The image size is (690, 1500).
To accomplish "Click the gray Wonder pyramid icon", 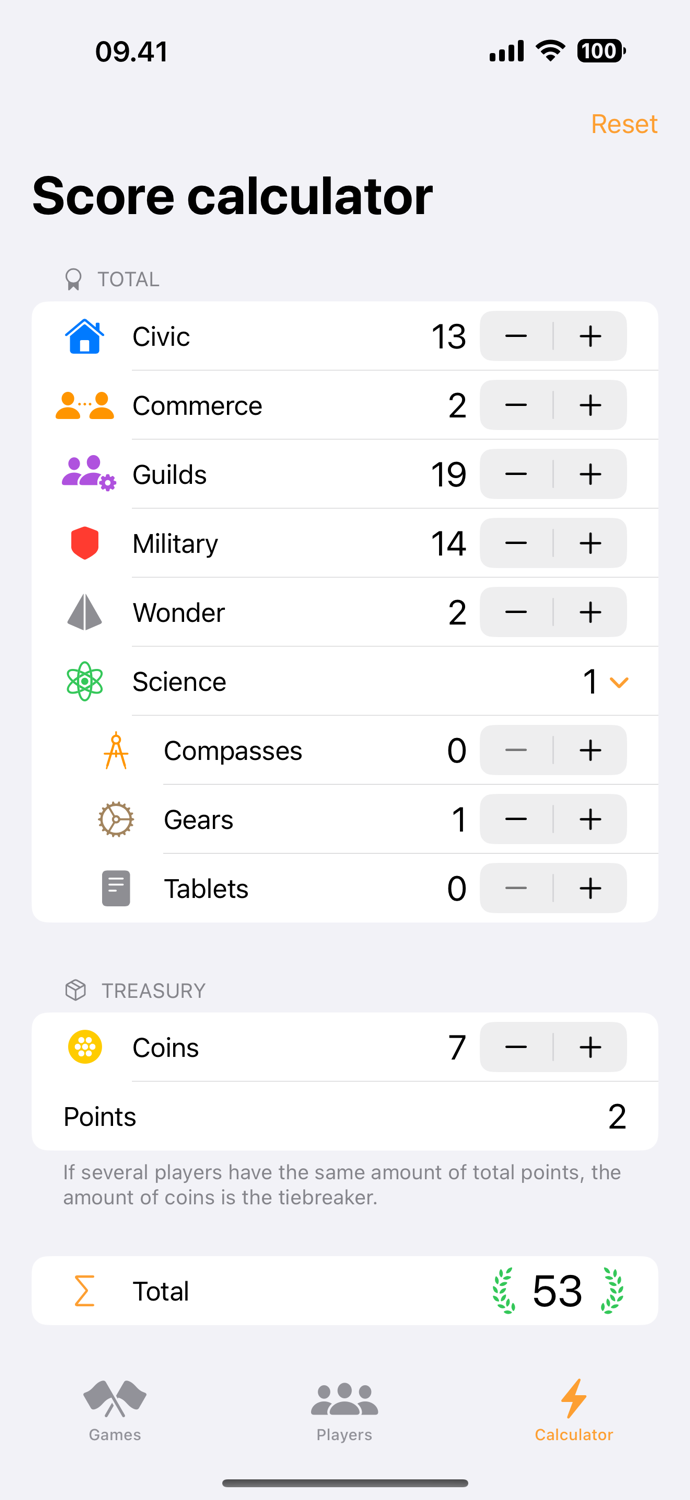I will point(84,612).
